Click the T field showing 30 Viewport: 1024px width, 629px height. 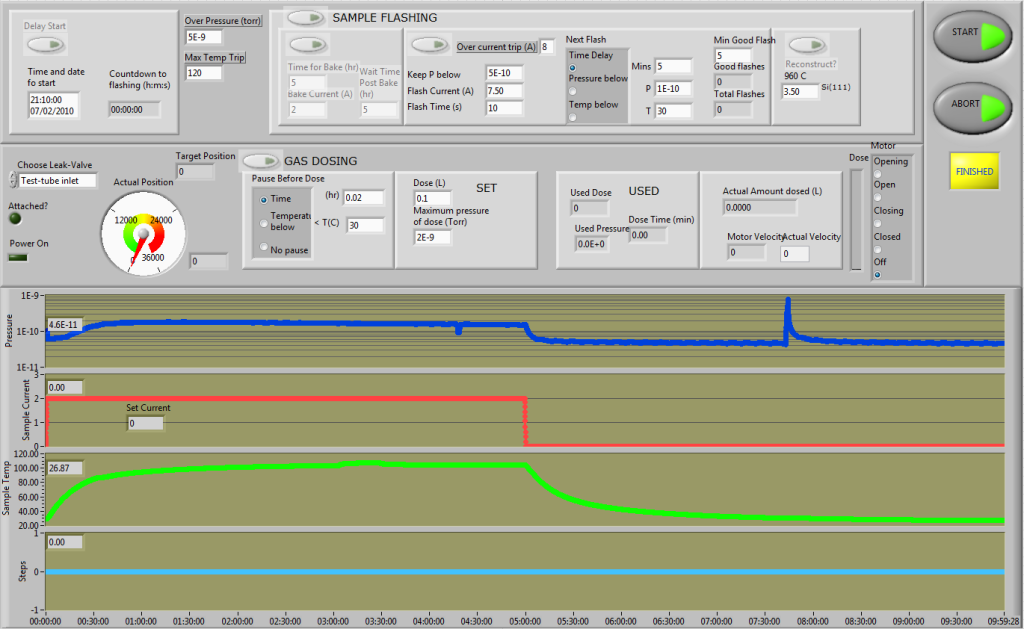coord(673,110)
